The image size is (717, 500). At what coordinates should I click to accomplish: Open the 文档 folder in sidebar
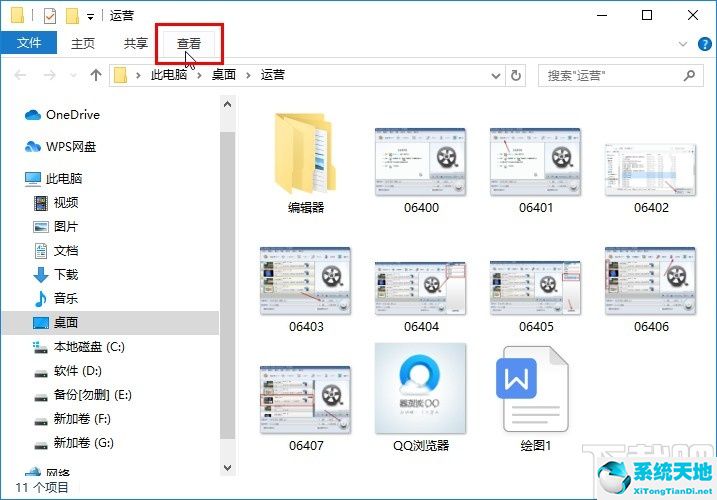[56, 251]
